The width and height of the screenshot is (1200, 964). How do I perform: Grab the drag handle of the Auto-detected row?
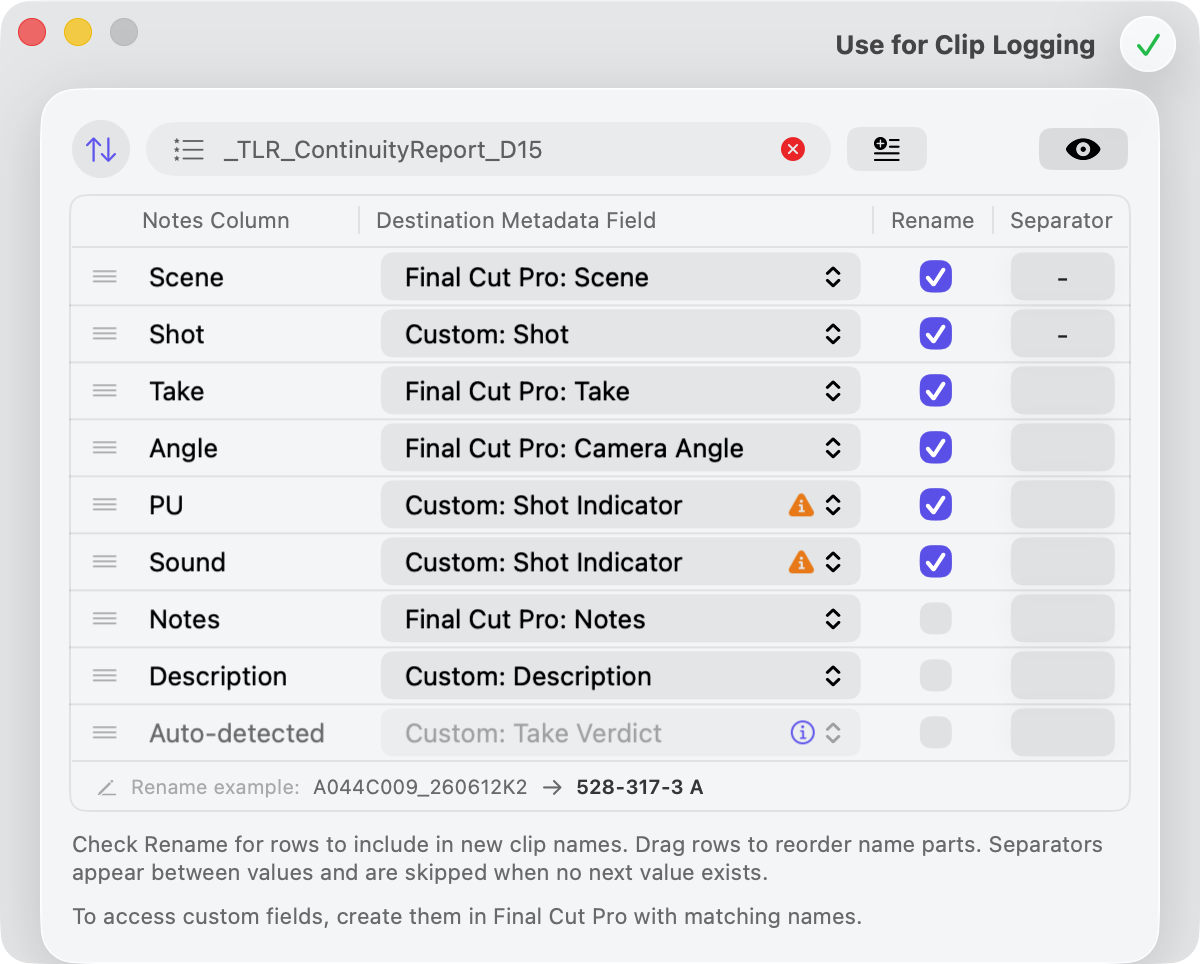[x=105, y=733]
